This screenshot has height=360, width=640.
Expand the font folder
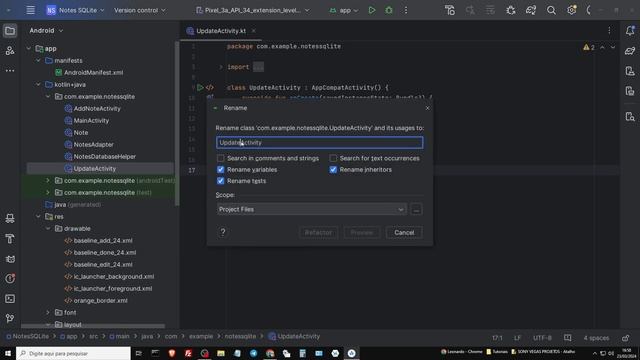click(48, 313)
